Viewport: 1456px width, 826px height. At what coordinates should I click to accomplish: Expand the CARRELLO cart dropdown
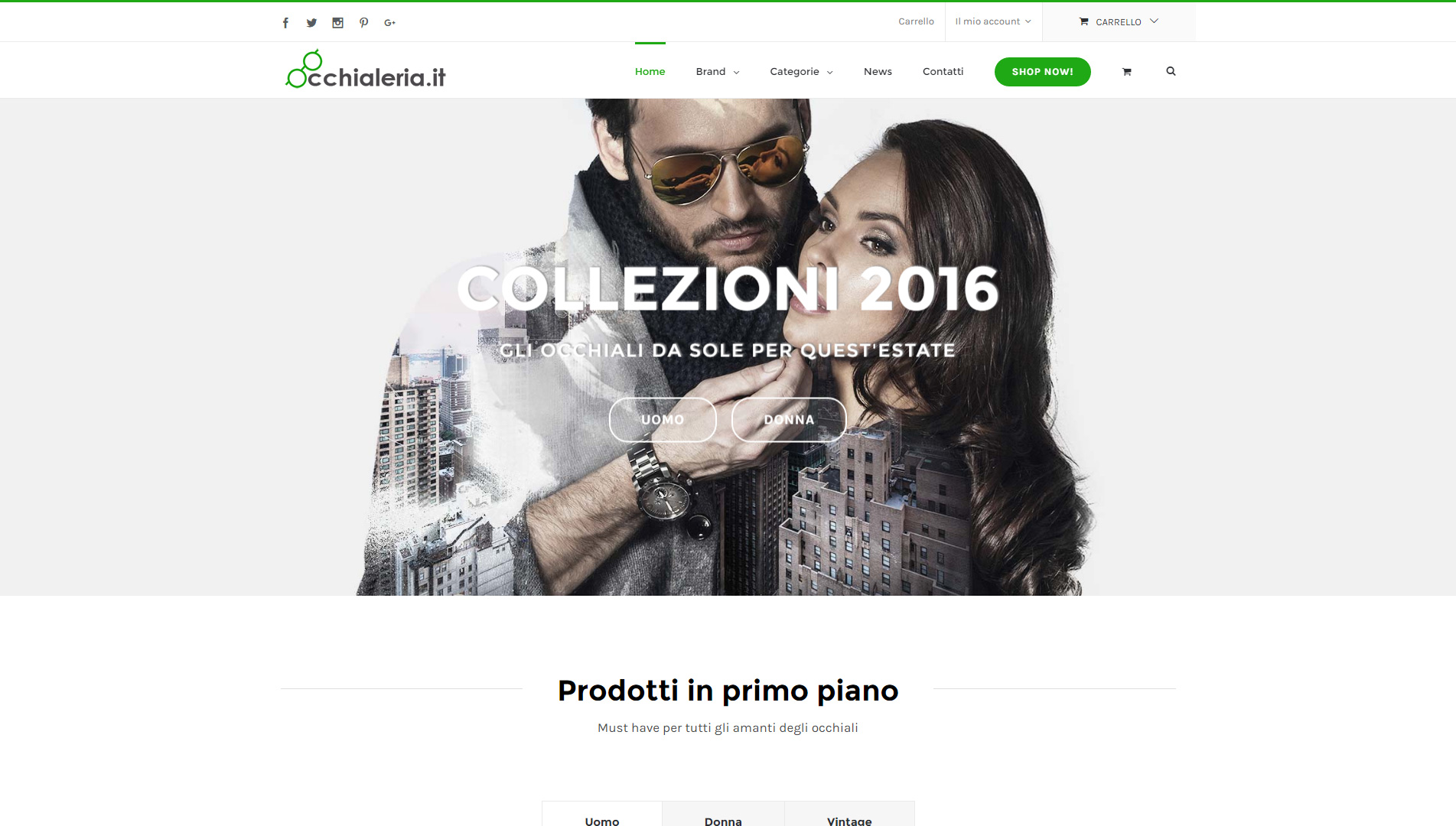point(1119,22)
